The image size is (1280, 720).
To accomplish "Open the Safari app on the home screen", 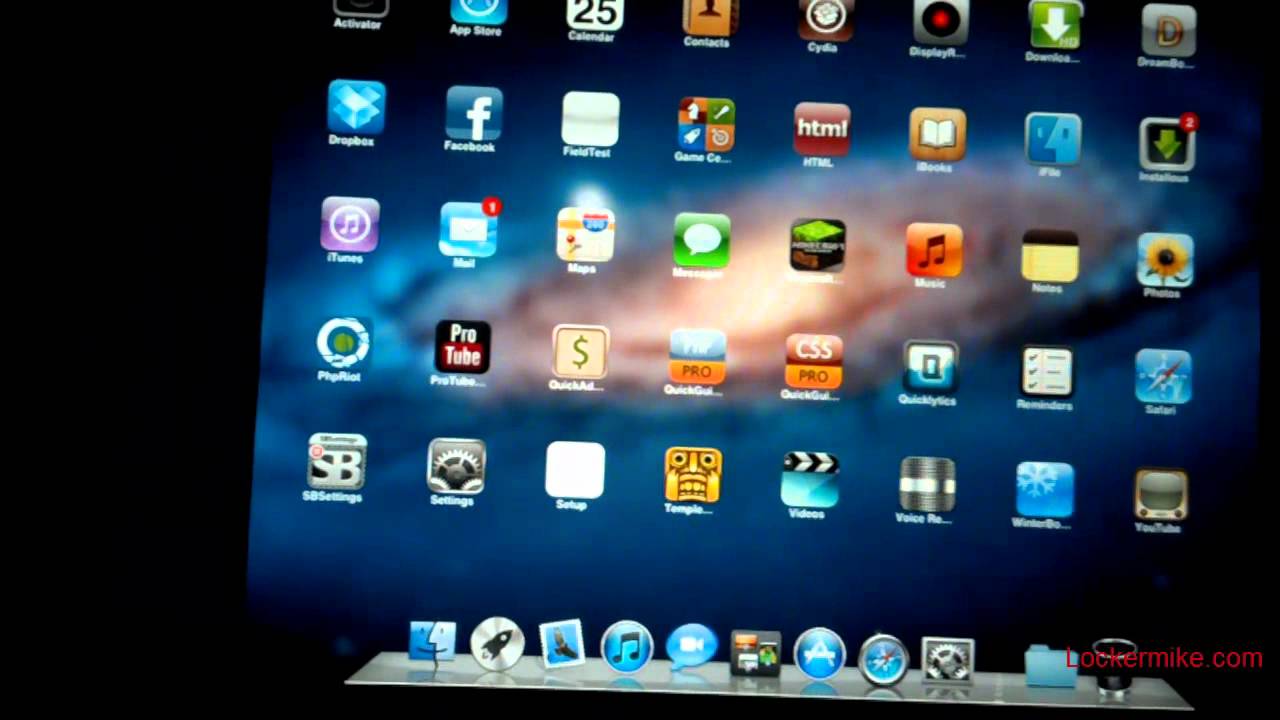I will click(1162, 377).
